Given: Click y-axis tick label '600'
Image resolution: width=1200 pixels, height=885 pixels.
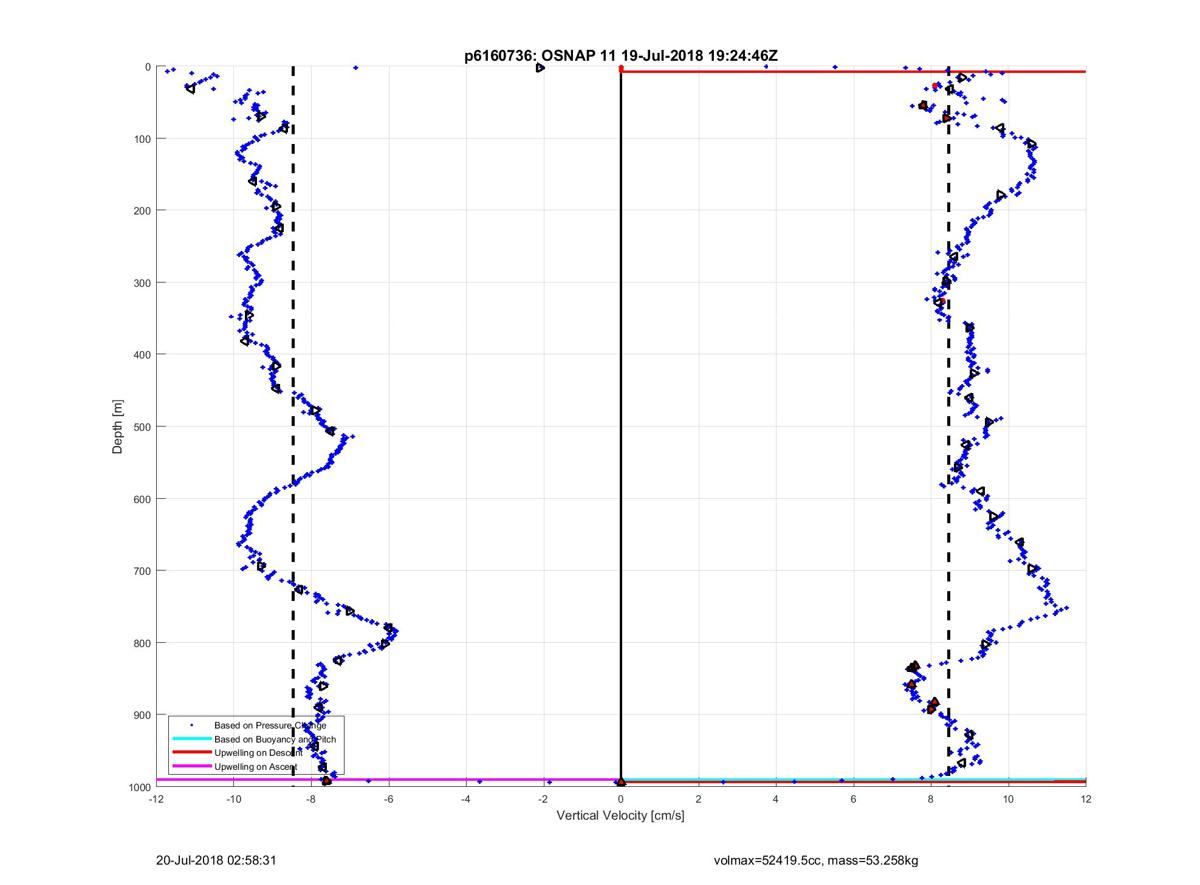Looking at the screenshot, I should (x=141, y=498).
